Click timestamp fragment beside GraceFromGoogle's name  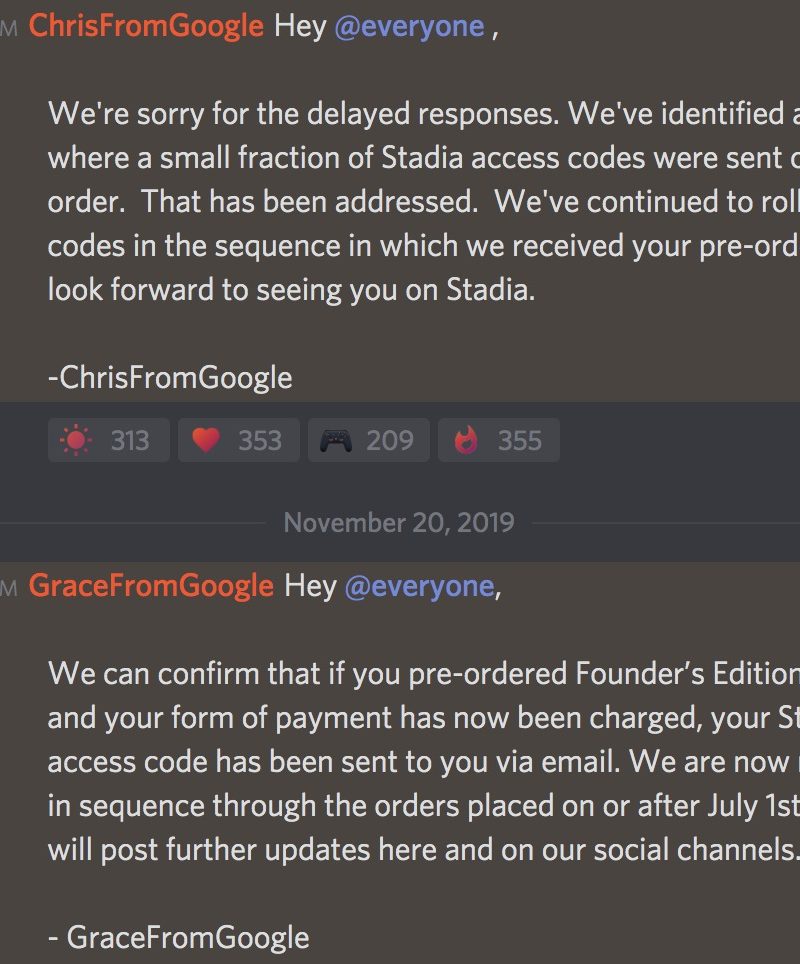10,588
